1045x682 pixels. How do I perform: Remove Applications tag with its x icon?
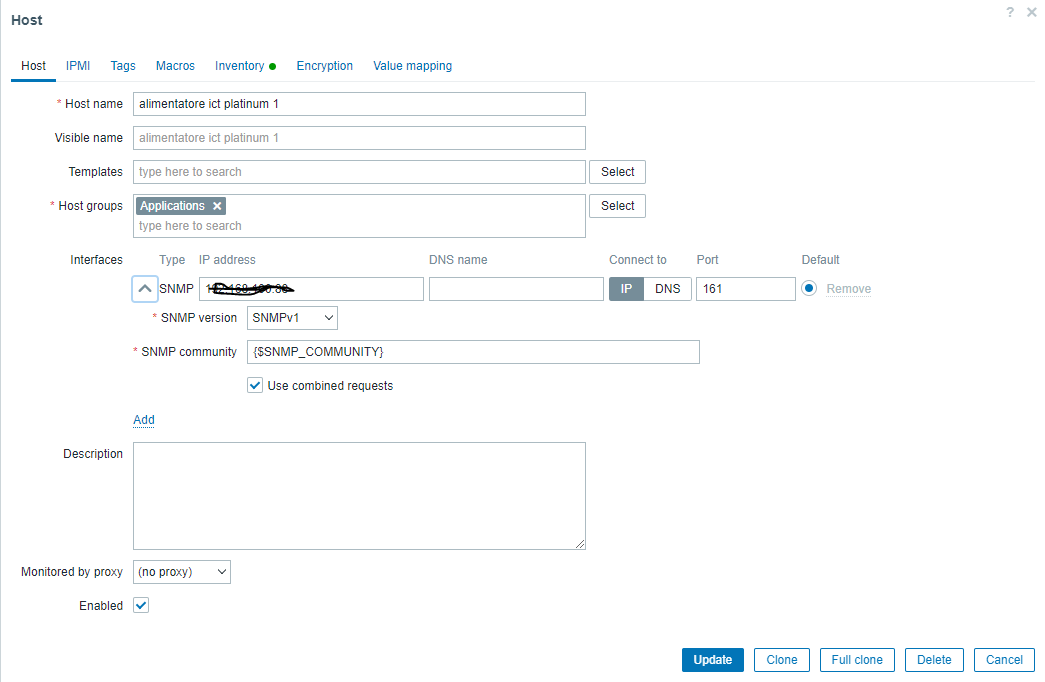[x=217, y=206]
